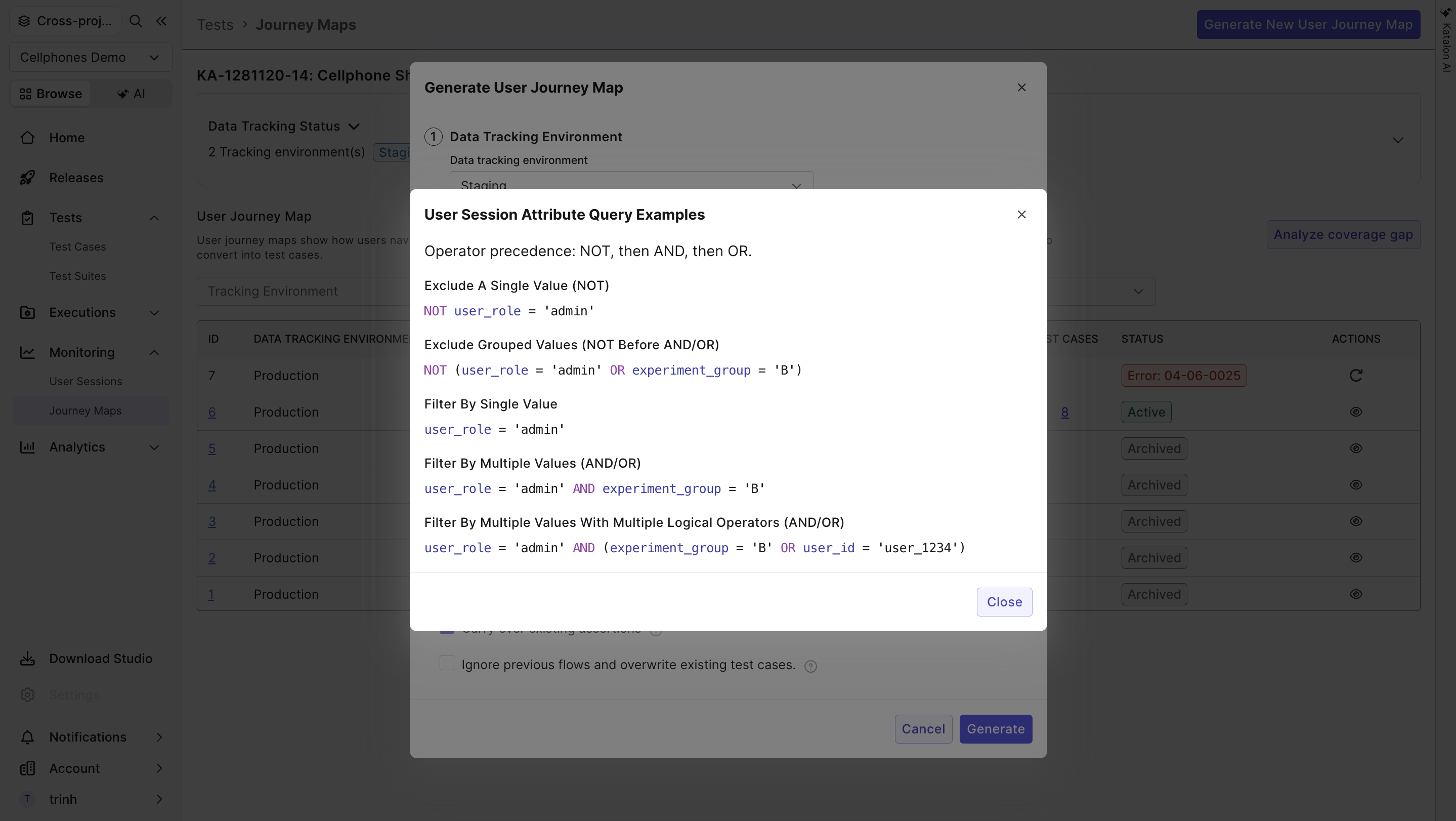View journey map 1 with eye icon
The width and height of the screenshot is (1456, 821).
(1356, 594)
